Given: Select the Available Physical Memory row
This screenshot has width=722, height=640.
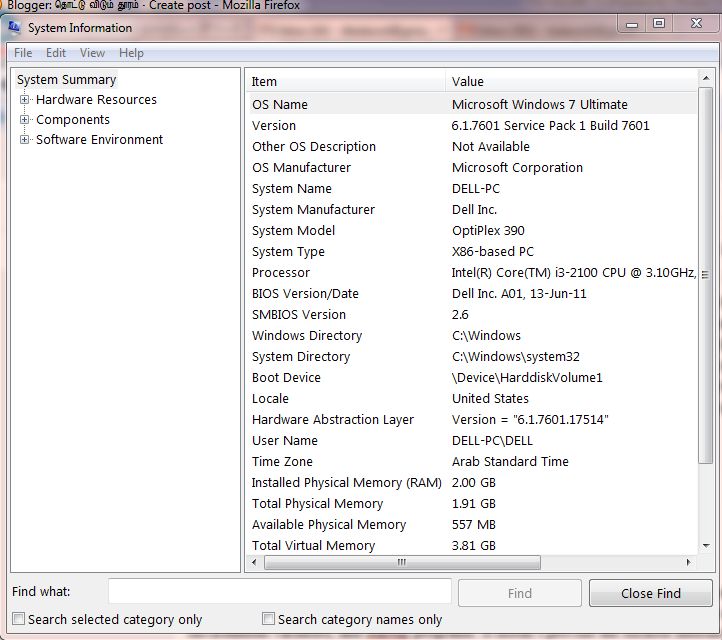Looking at the screenshot, I should click(x=472, y=525).
